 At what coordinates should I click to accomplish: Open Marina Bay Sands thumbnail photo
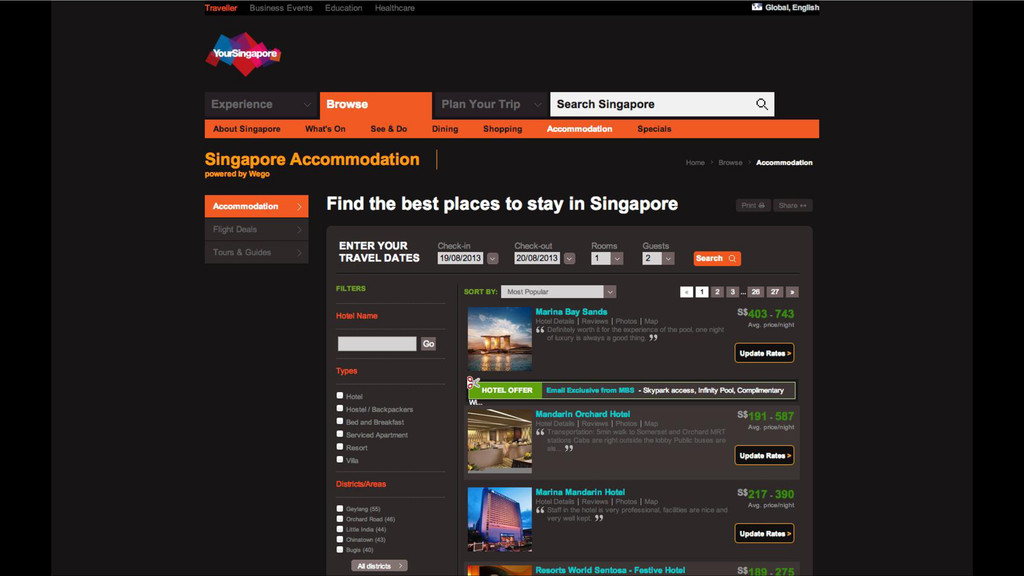500,339
